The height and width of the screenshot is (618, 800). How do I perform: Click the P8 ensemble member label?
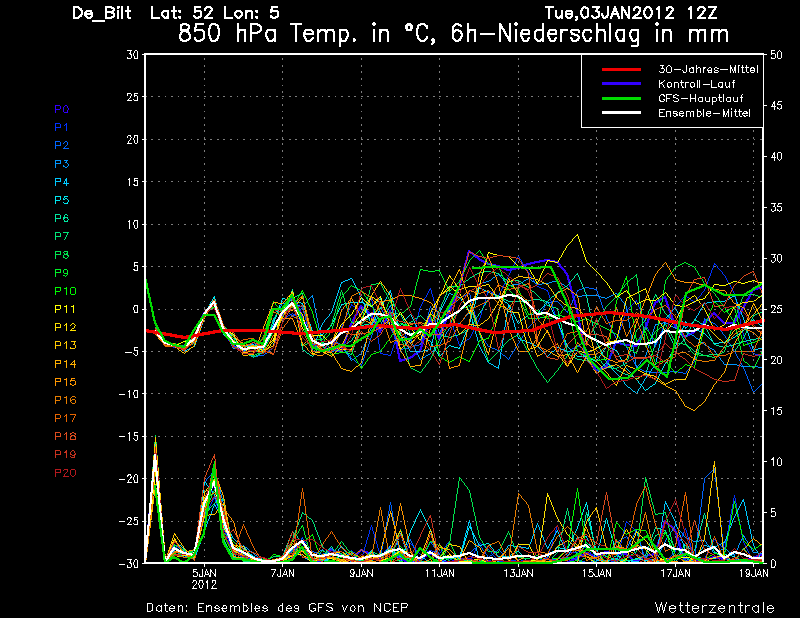62,255
